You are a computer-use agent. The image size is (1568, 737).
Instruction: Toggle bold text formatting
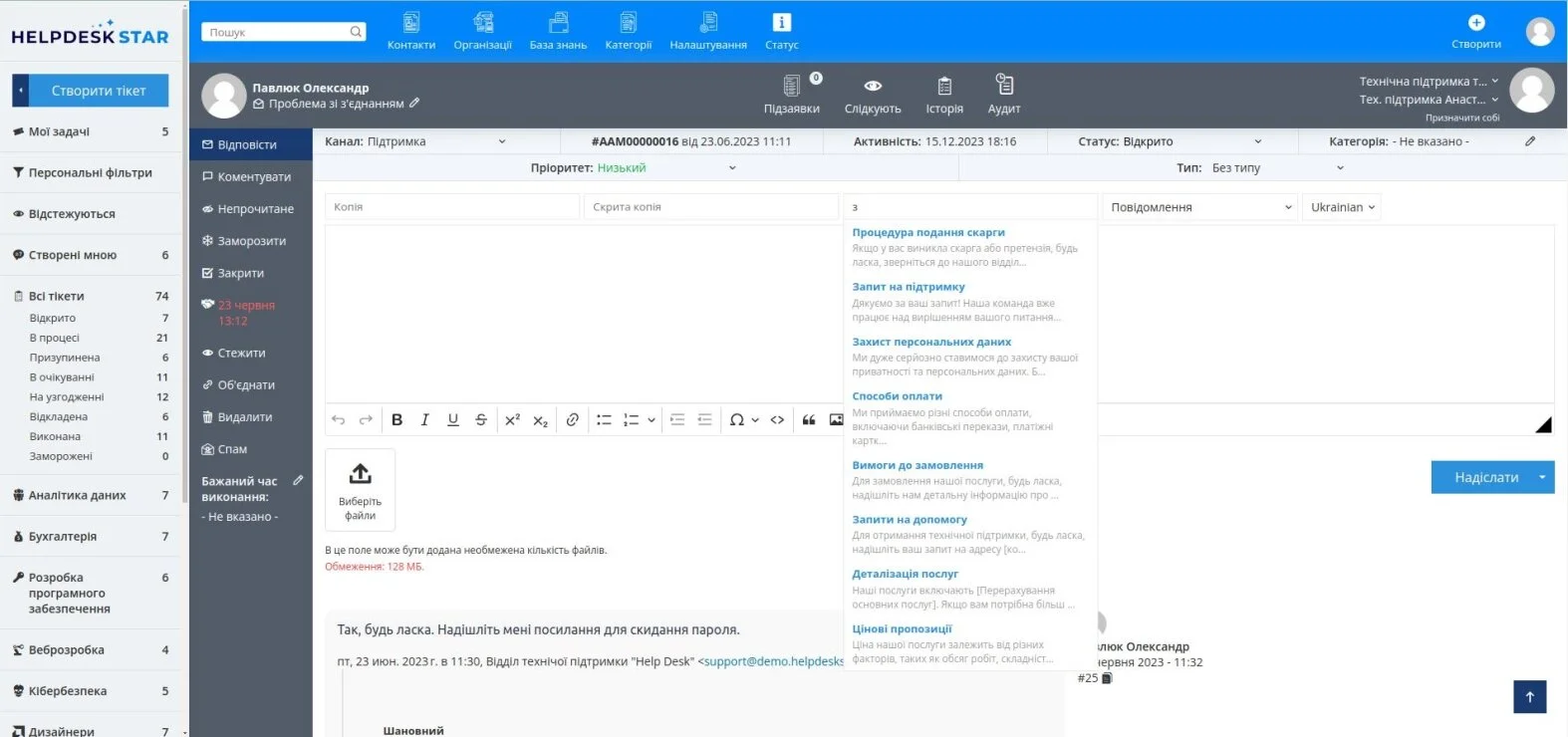396,419
